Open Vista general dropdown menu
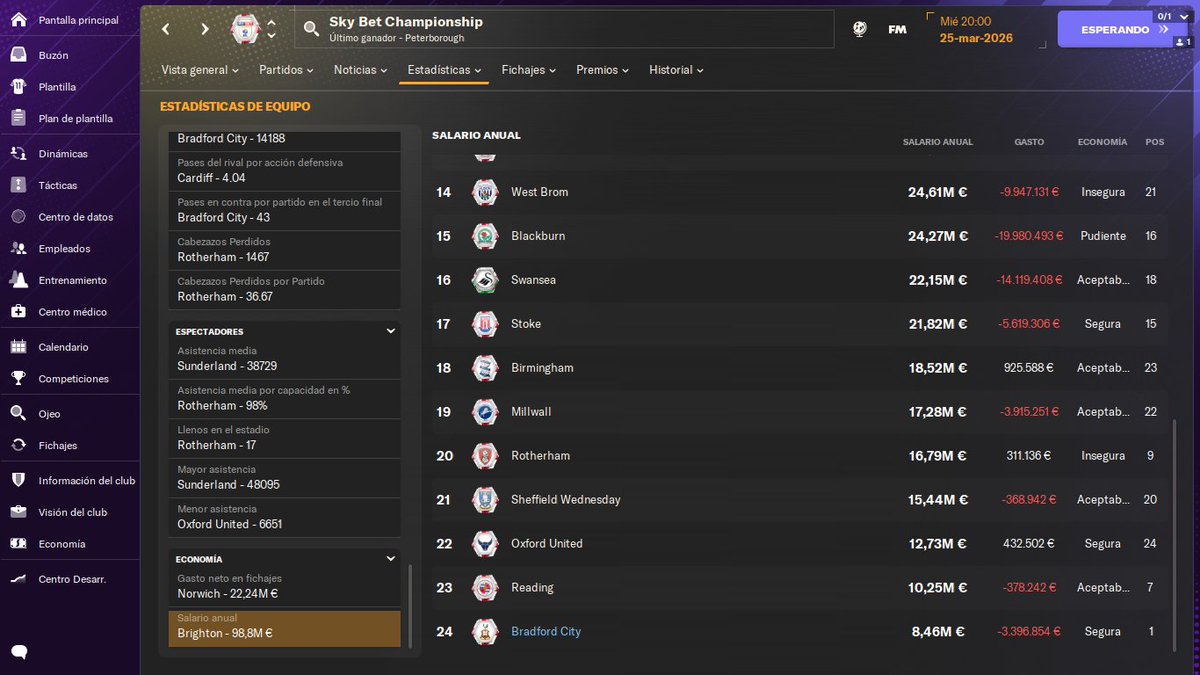Screen dimensions: 1200x675 point(200,70)
